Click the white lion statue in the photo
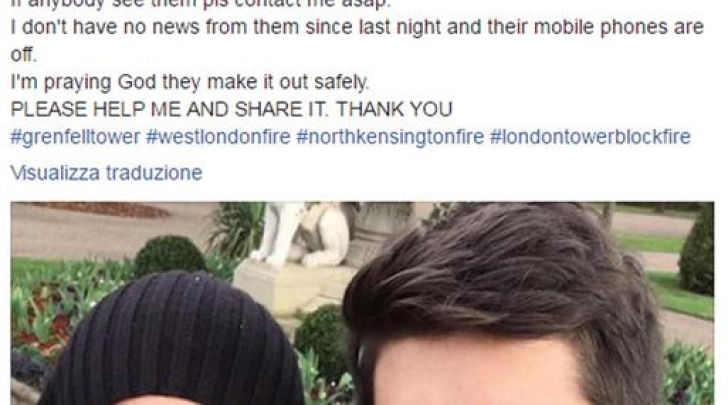 pos(302,235)
